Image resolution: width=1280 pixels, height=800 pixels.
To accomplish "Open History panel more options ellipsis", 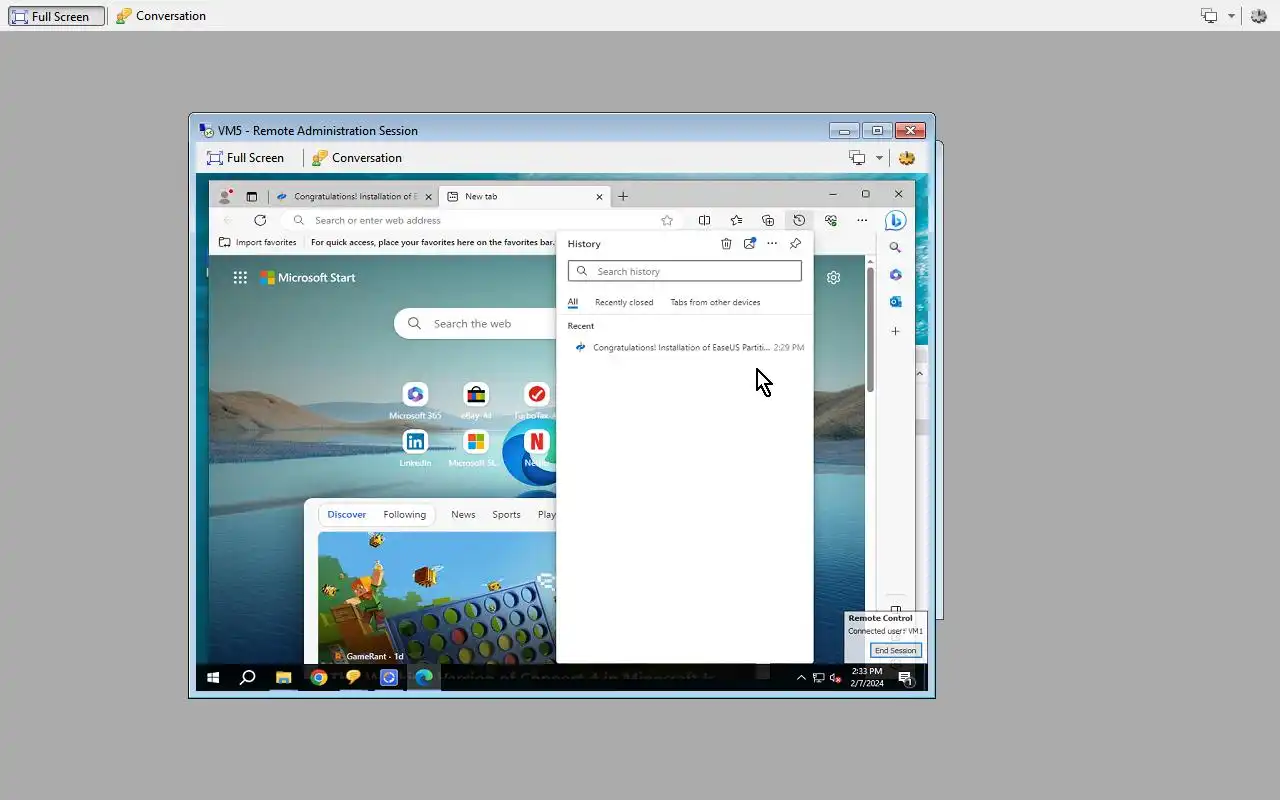I will point(772,243).
